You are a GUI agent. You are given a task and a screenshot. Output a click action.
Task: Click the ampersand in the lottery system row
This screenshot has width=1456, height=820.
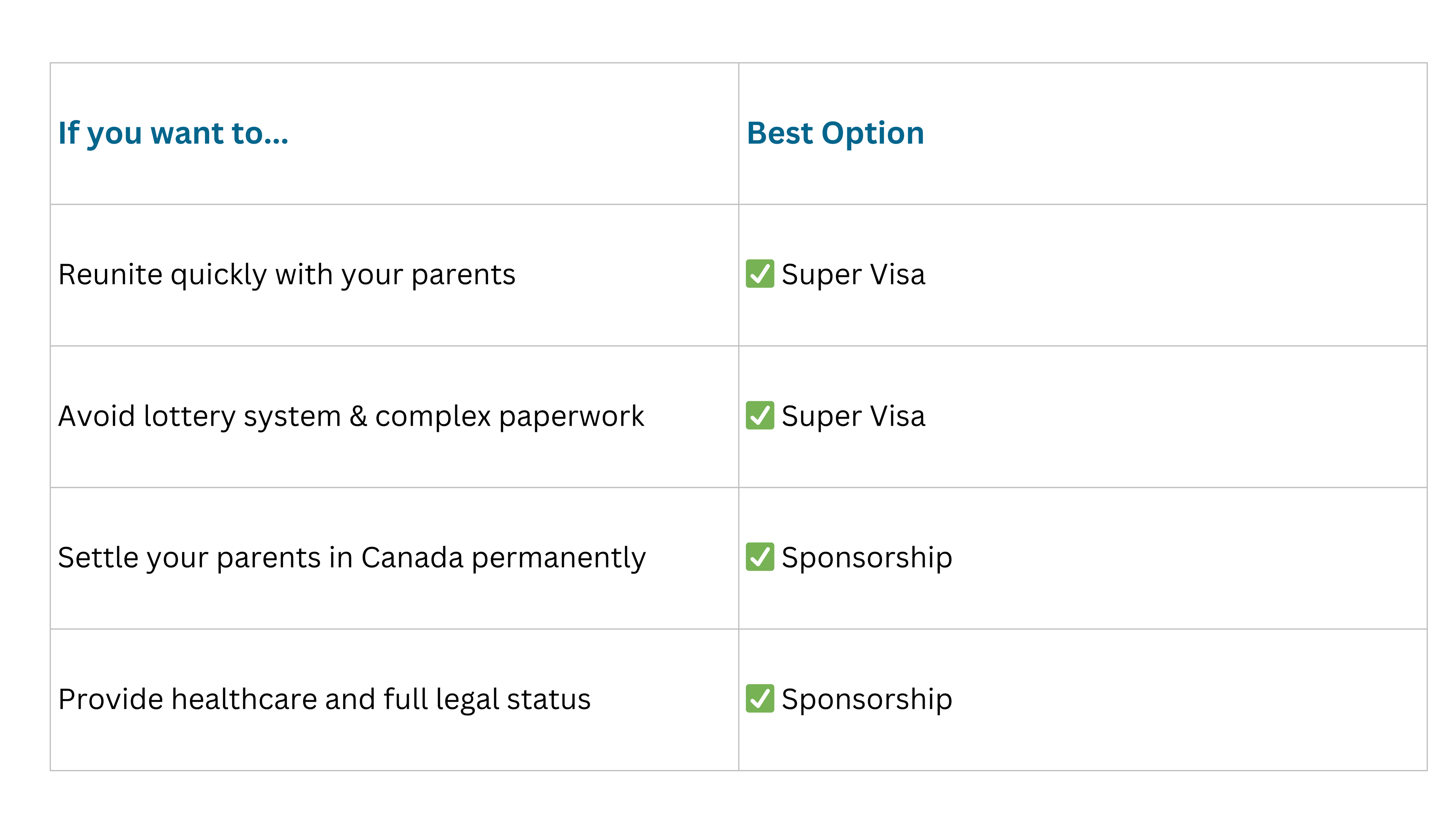coord(358,416)
